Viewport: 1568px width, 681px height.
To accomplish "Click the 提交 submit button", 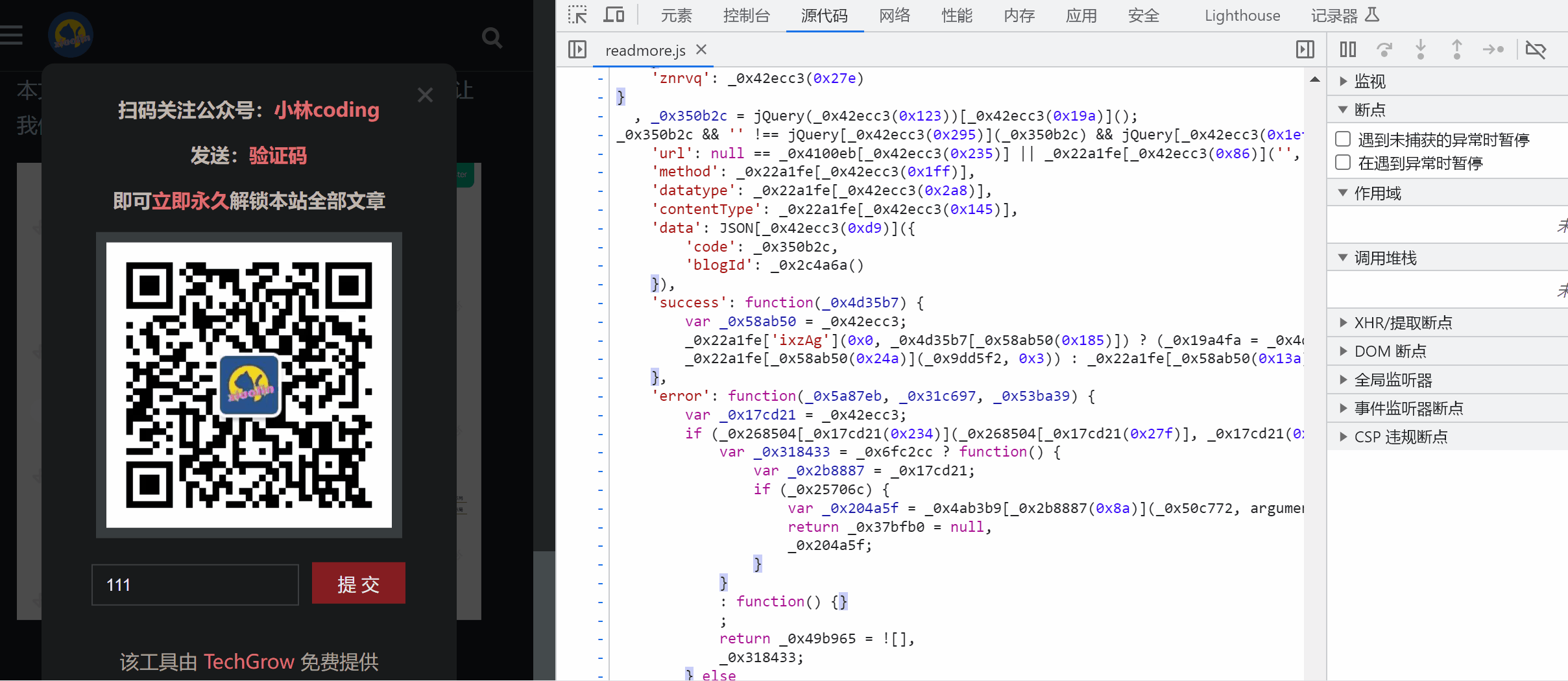I will [359, 584].
